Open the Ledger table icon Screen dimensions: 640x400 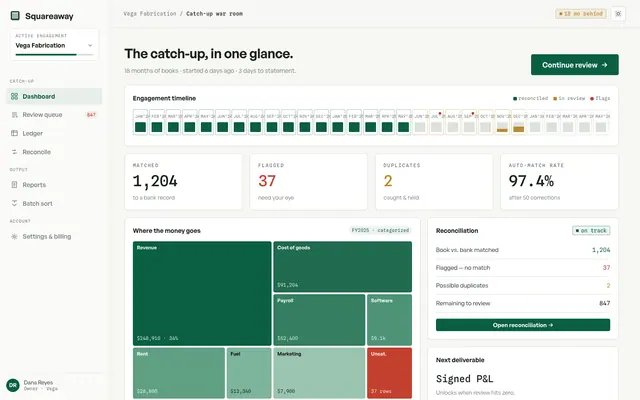pos(14,133)
